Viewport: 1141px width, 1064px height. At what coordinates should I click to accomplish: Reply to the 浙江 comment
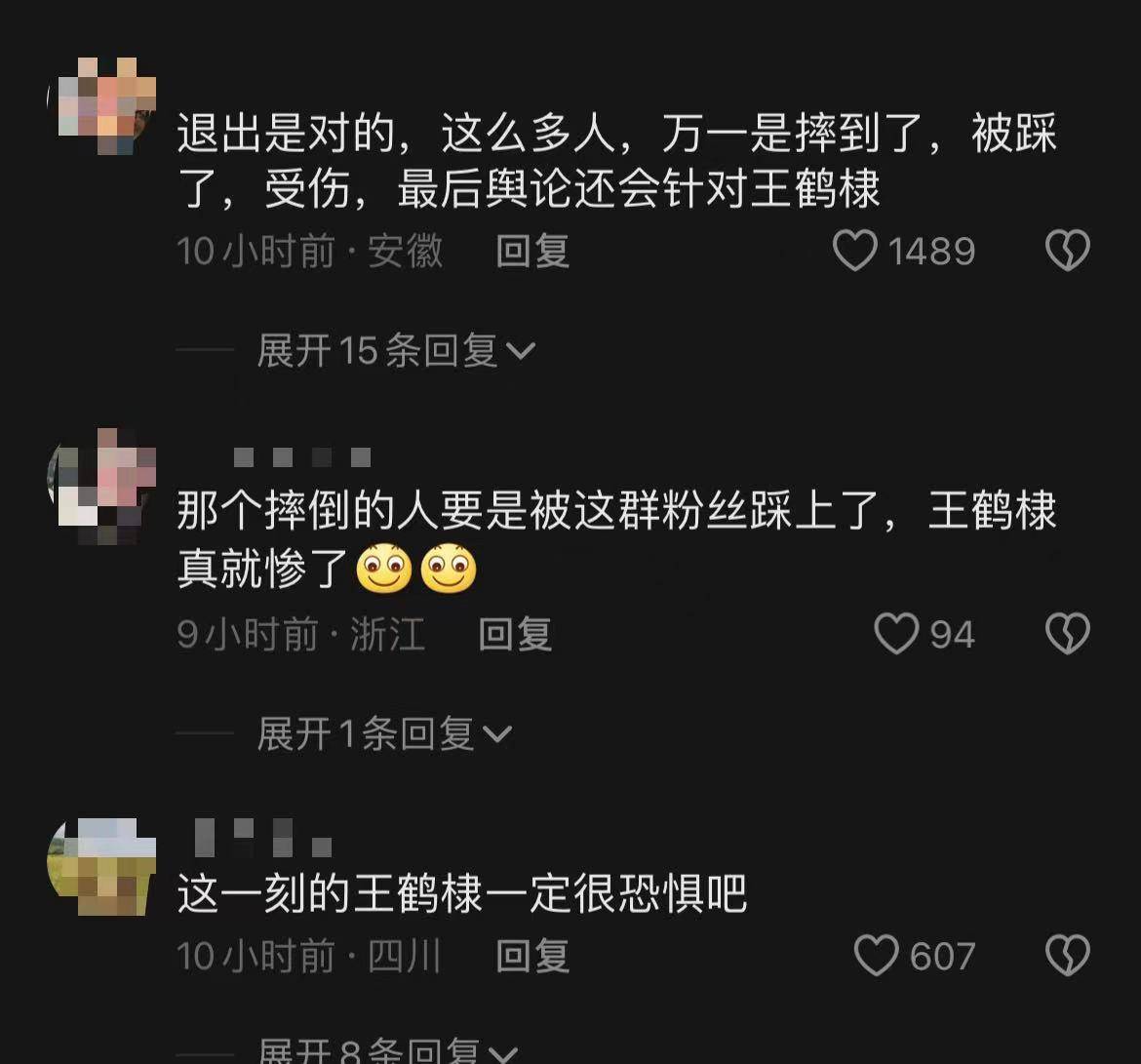tap(515, 635)
